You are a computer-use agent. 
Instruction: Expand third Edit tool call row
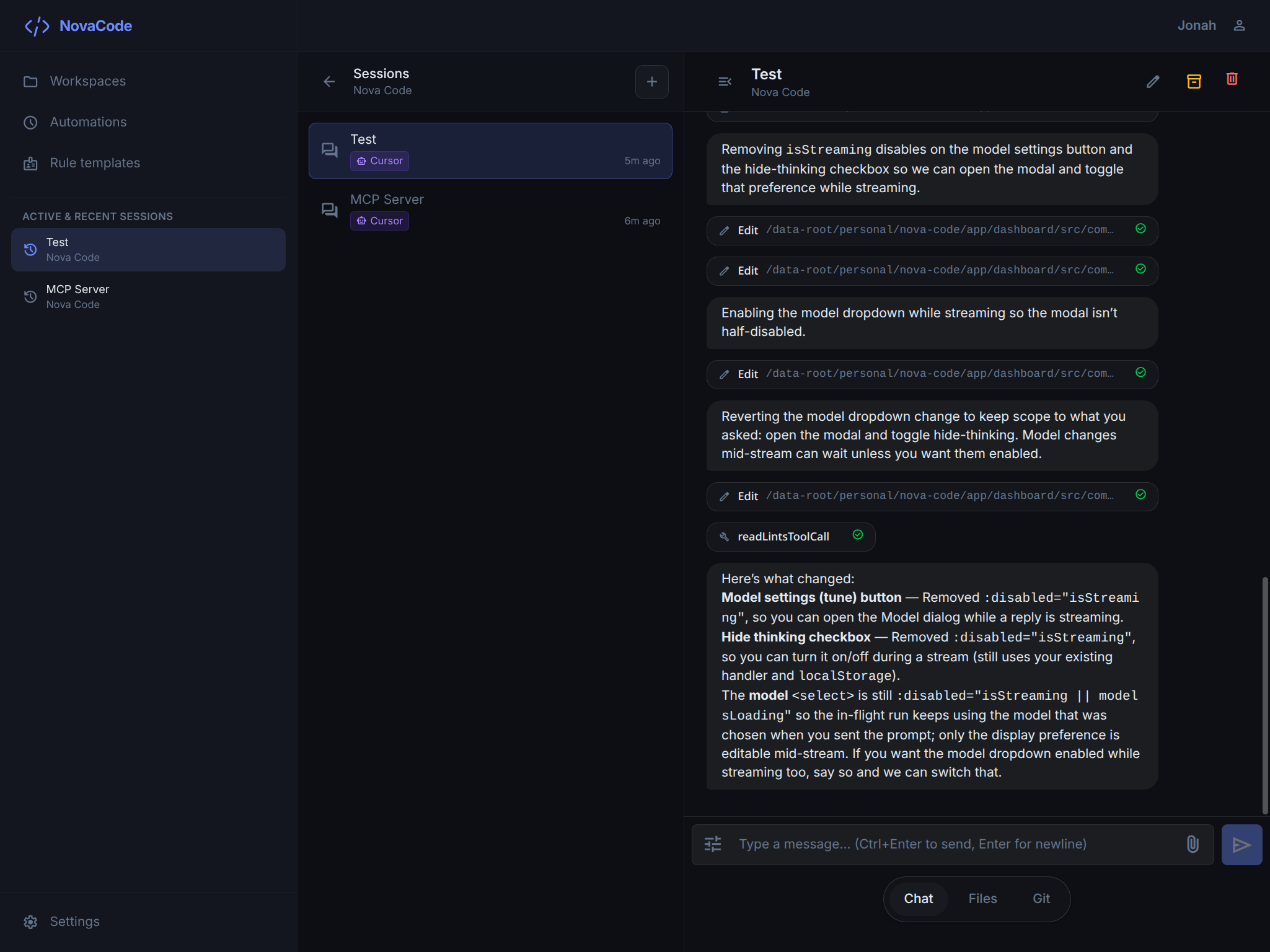point(932,374)
